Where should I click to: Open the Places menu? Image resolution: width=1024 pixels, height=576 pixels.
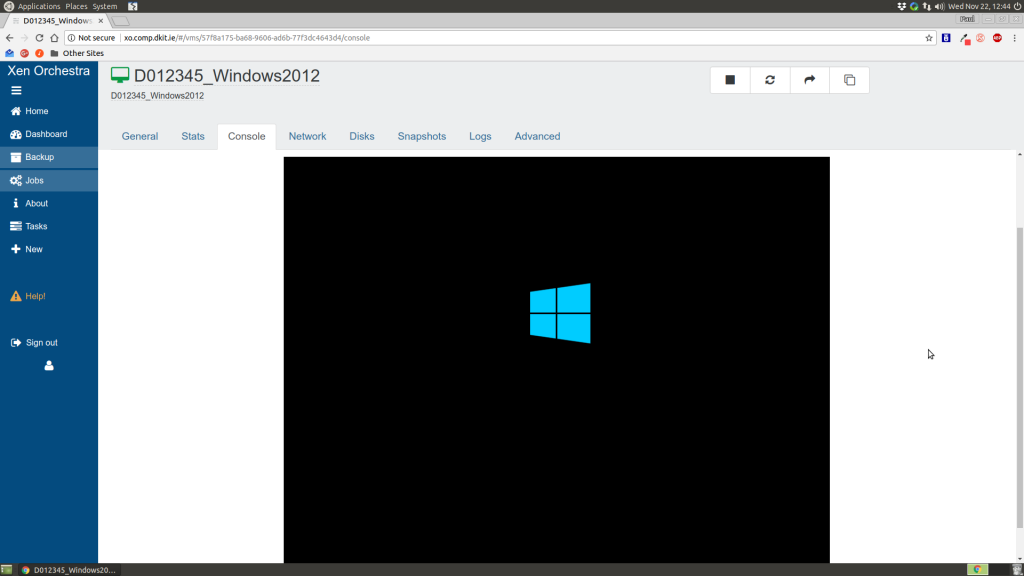tap(76, 6)
